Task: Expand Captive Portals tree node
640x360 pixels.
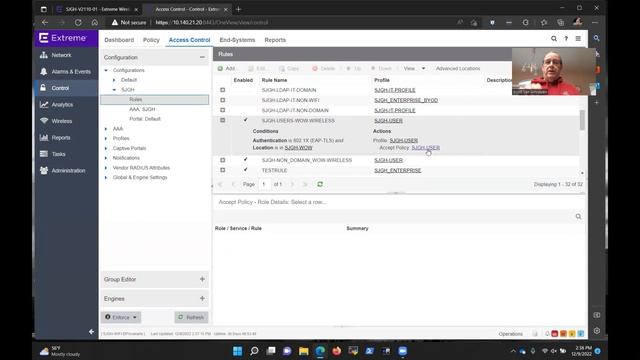Action: [x=106, y=149]
